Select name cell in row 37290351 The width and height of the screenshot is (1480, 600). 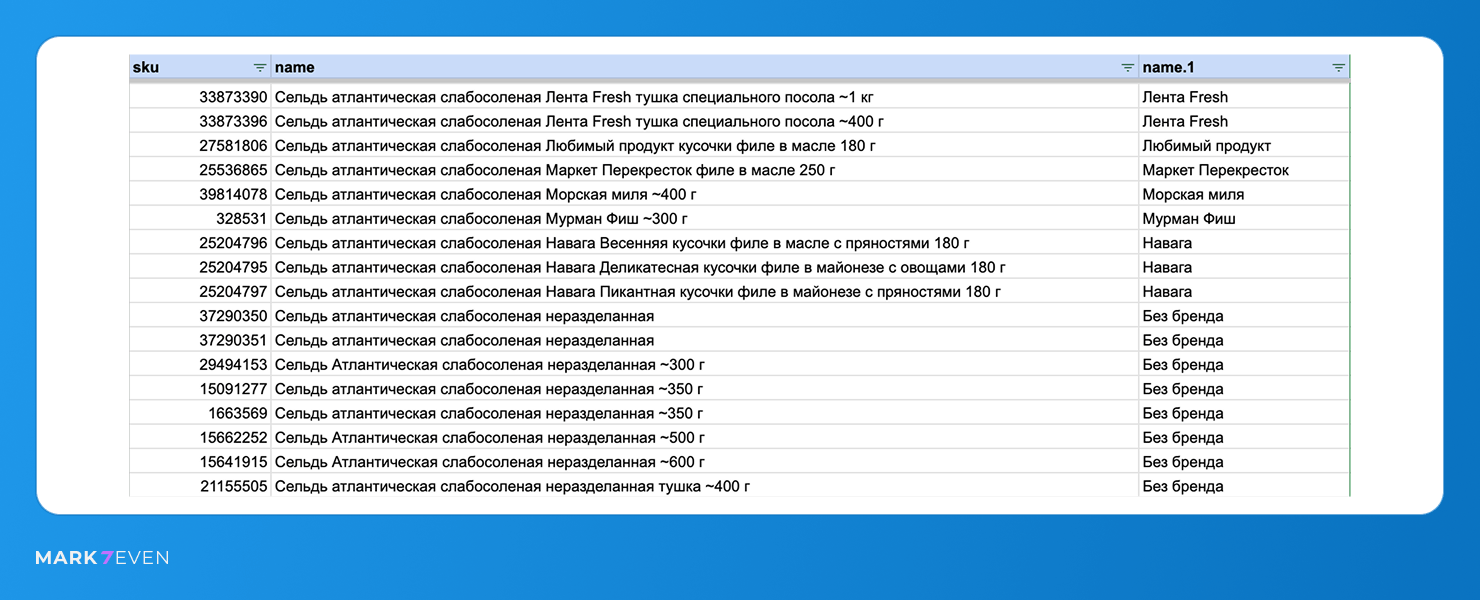(x=705, y=340)
